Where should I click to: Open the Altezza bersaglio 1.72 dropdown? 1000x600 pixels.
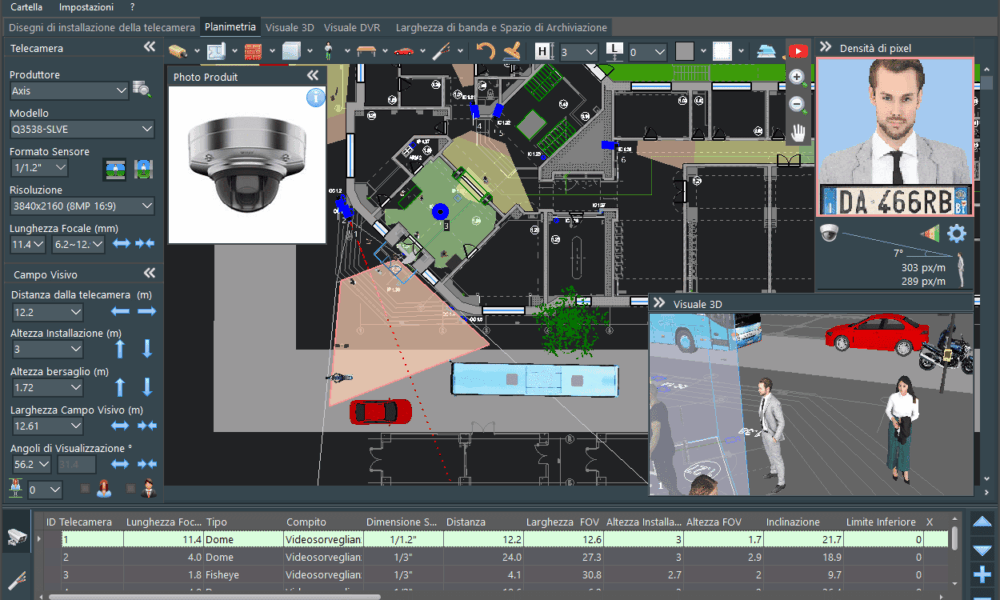coord(47,387)
